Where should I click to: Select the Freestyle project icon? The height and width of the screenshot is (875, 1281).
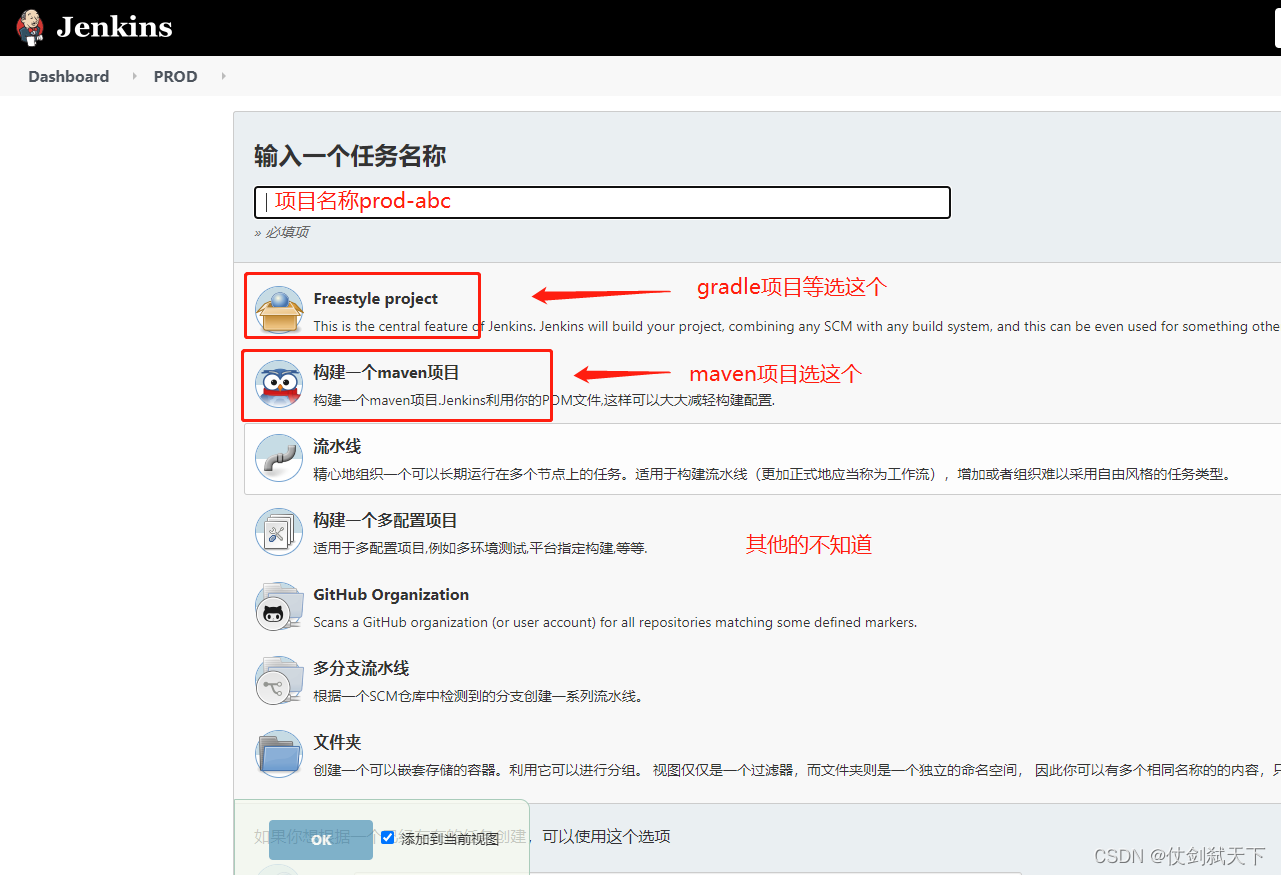point(278,306)
